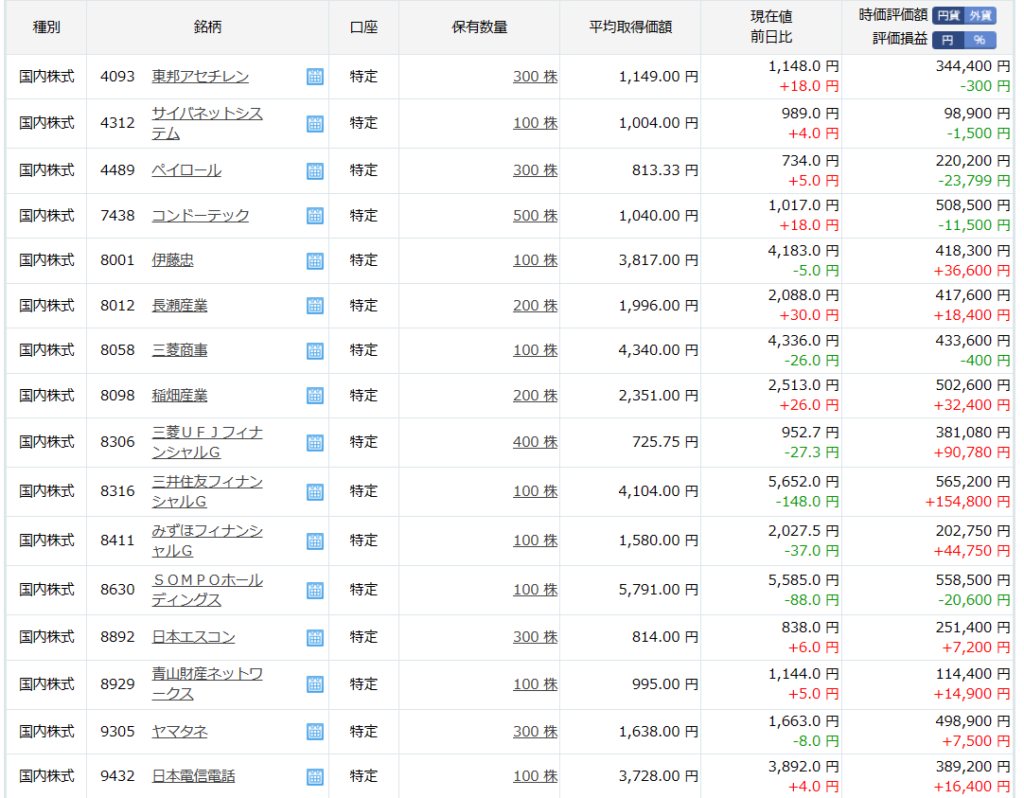The width and height of the screenshot is (1024, 798).
Task: Click the 565,200 円 valuation amount
Action: pos(973,481)
